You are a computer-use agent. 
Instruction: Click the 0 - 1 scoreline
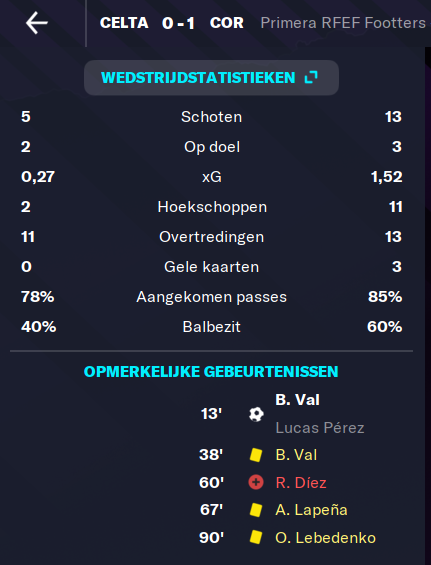(x=178, y=23)
